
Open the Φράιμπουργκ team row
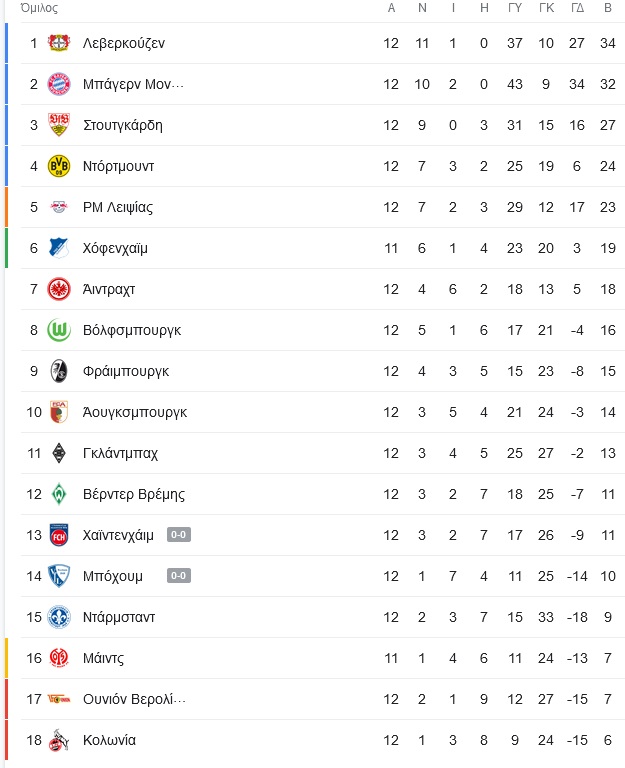pyautogui.click(x=323, y=371)
